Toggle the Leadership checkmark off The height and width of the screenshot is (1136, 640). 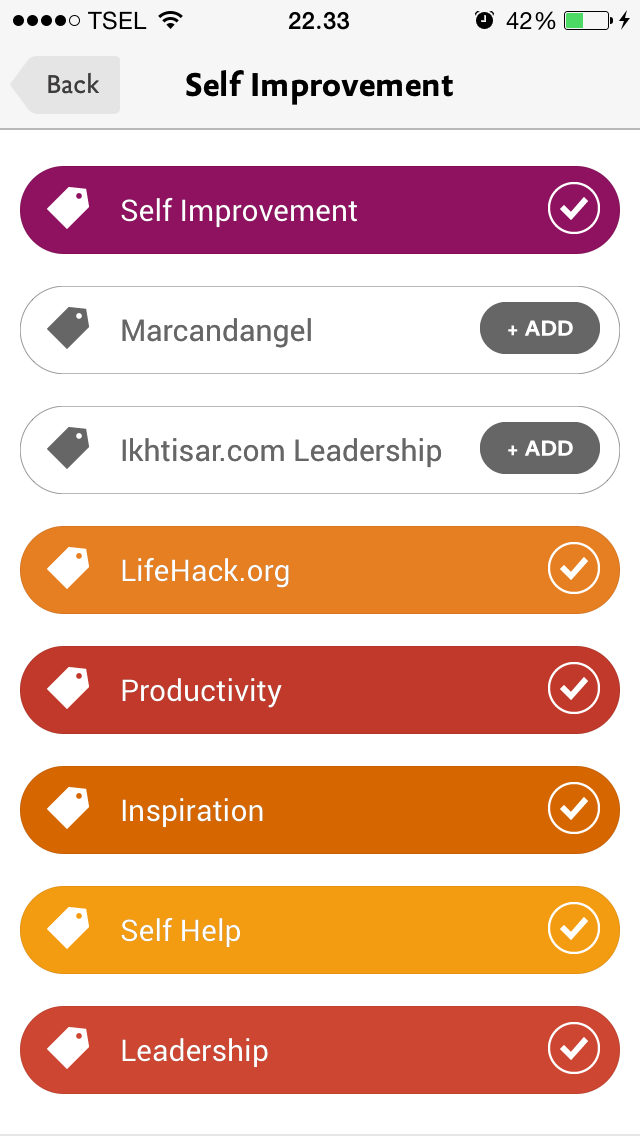point(574,1049)
